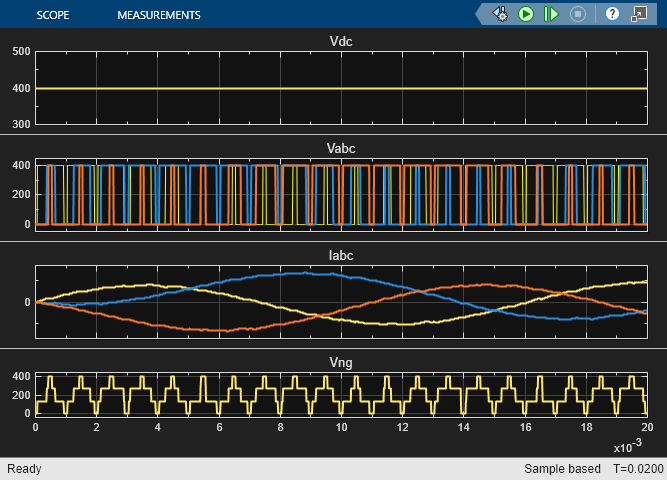667x480 pixels.
Task: Click inside the Vabc plot area
Action: (341, 195)
